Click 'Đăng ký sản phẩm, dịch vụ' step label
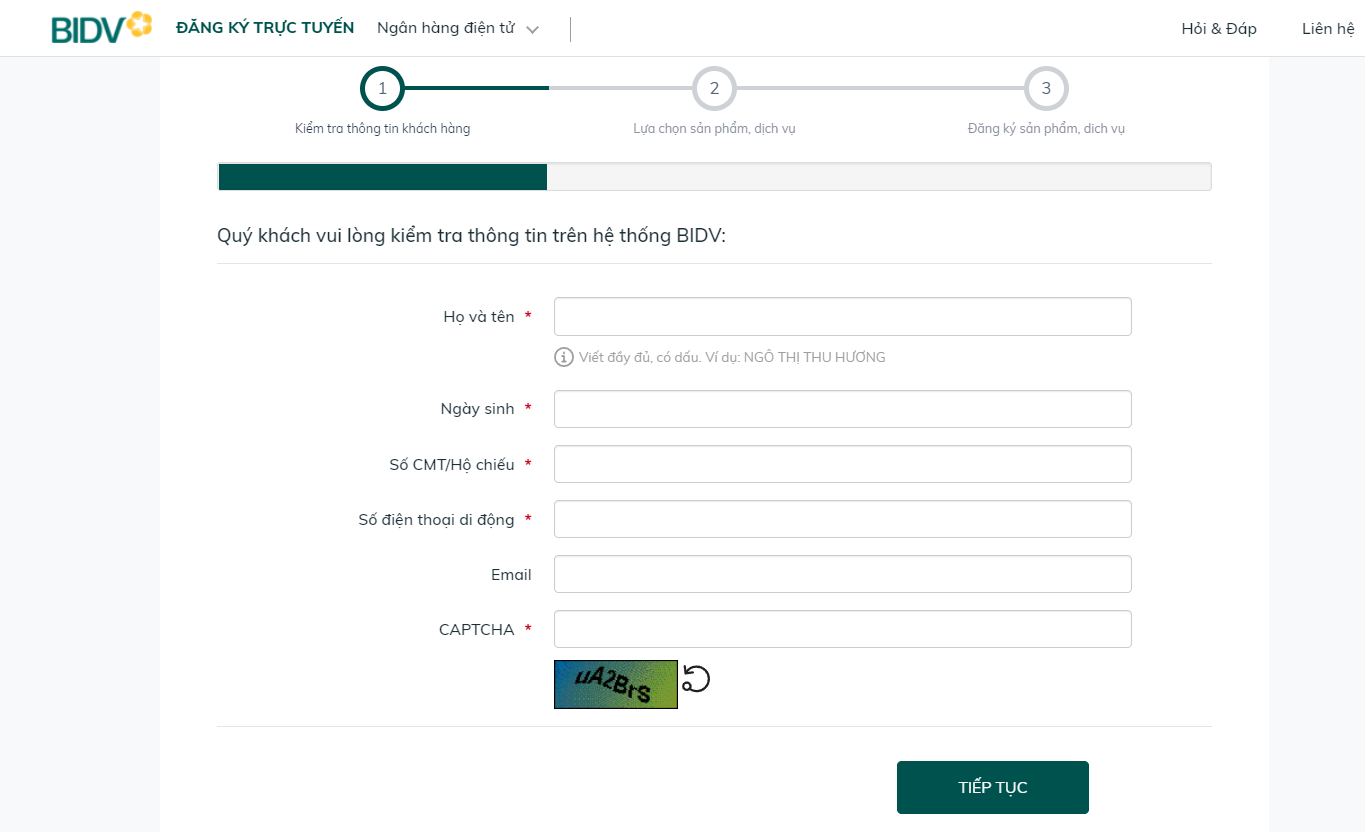Viewport: 1365px width, 832px height. [1046, 129]
